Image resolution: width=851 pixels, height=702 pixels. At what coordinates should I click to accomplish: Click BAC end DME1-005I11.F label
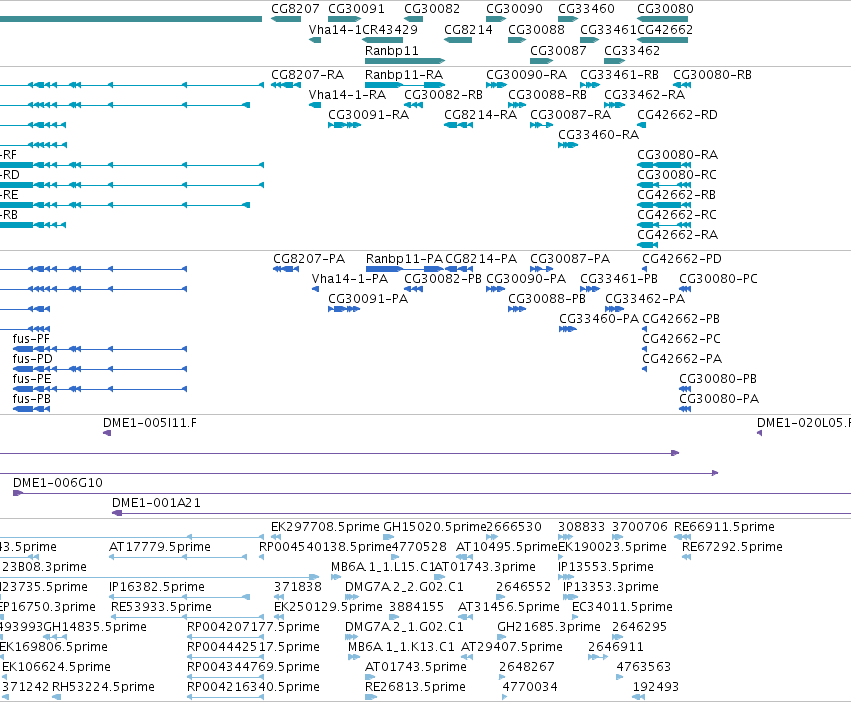[150, 422]
